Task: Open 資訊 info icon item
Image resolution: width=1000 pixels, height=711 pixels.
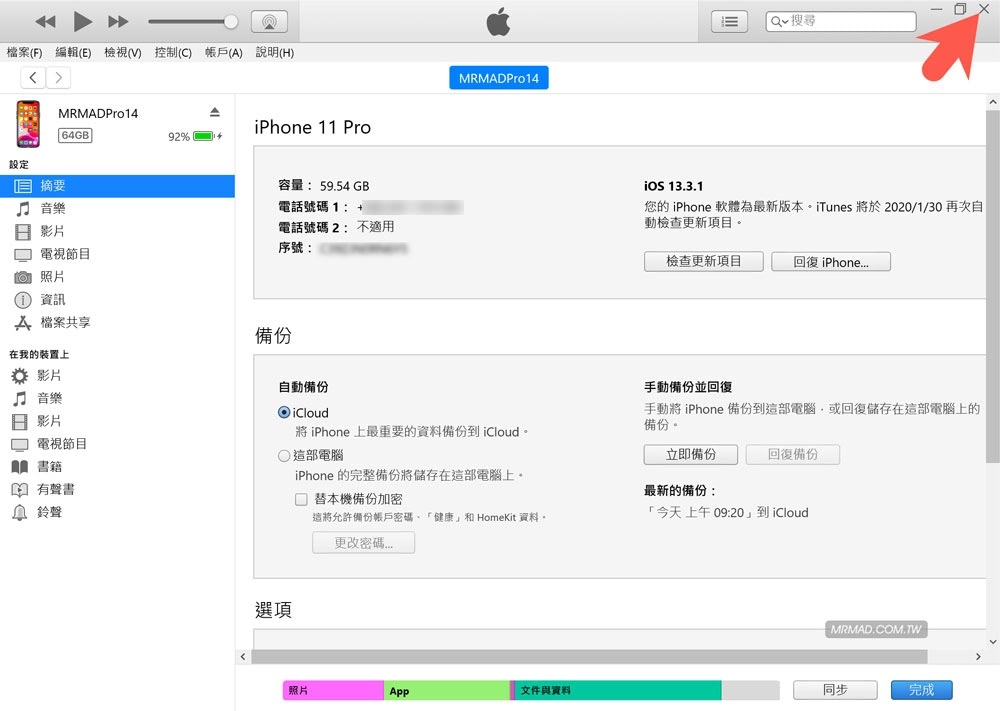Action: (x=117, y=300)
